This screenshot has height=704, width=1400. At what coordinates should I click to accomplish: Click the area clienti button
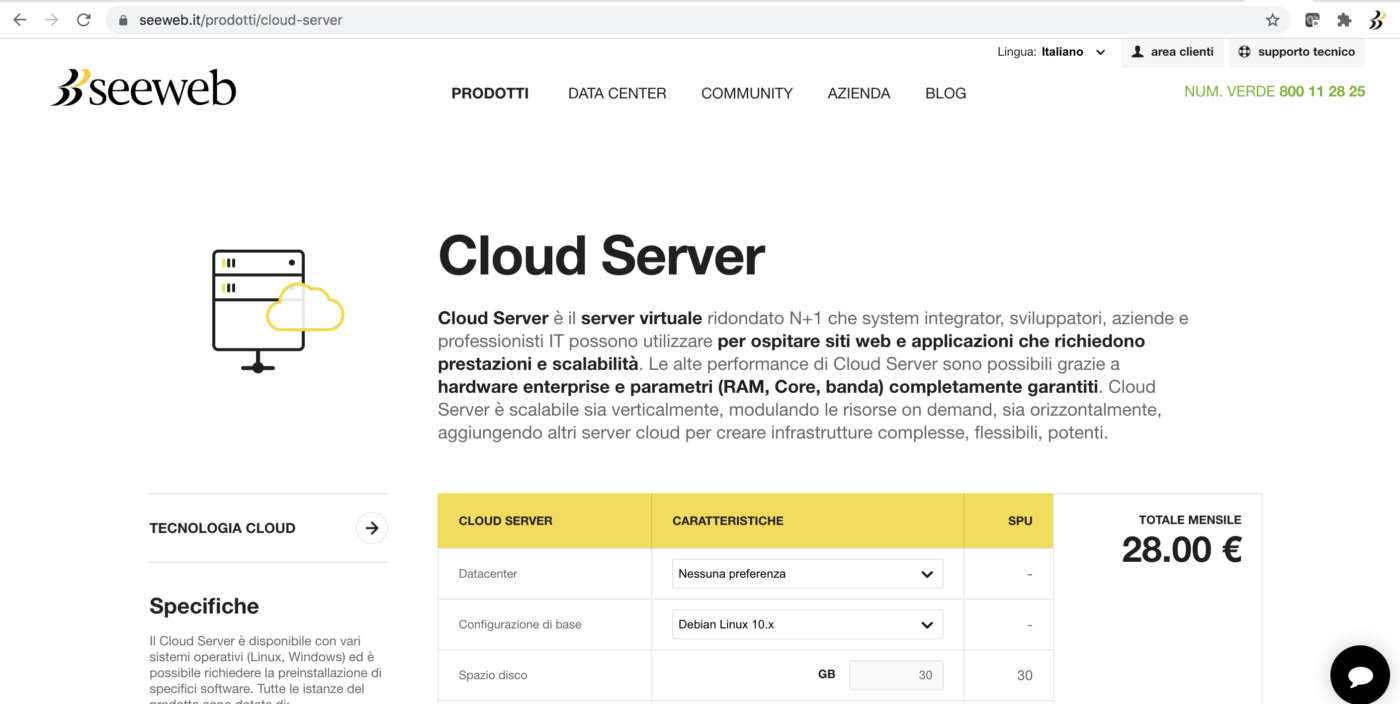tap(1172, 52)
